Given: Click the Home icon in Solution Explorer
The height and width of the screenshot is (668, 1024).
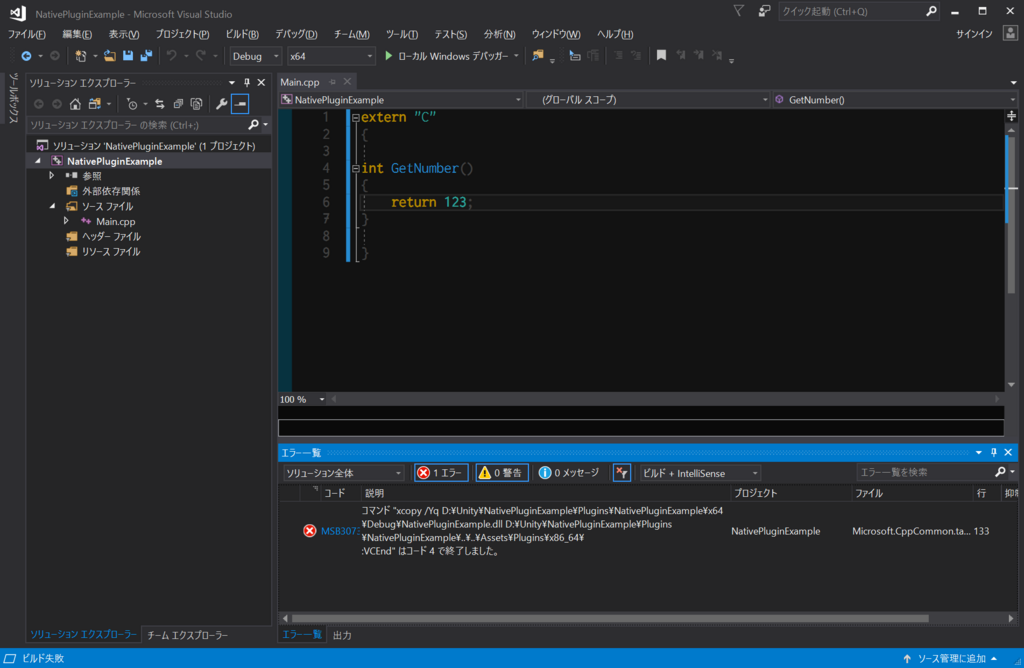Looking at the screenshot, I should click(x=75, y=104).
